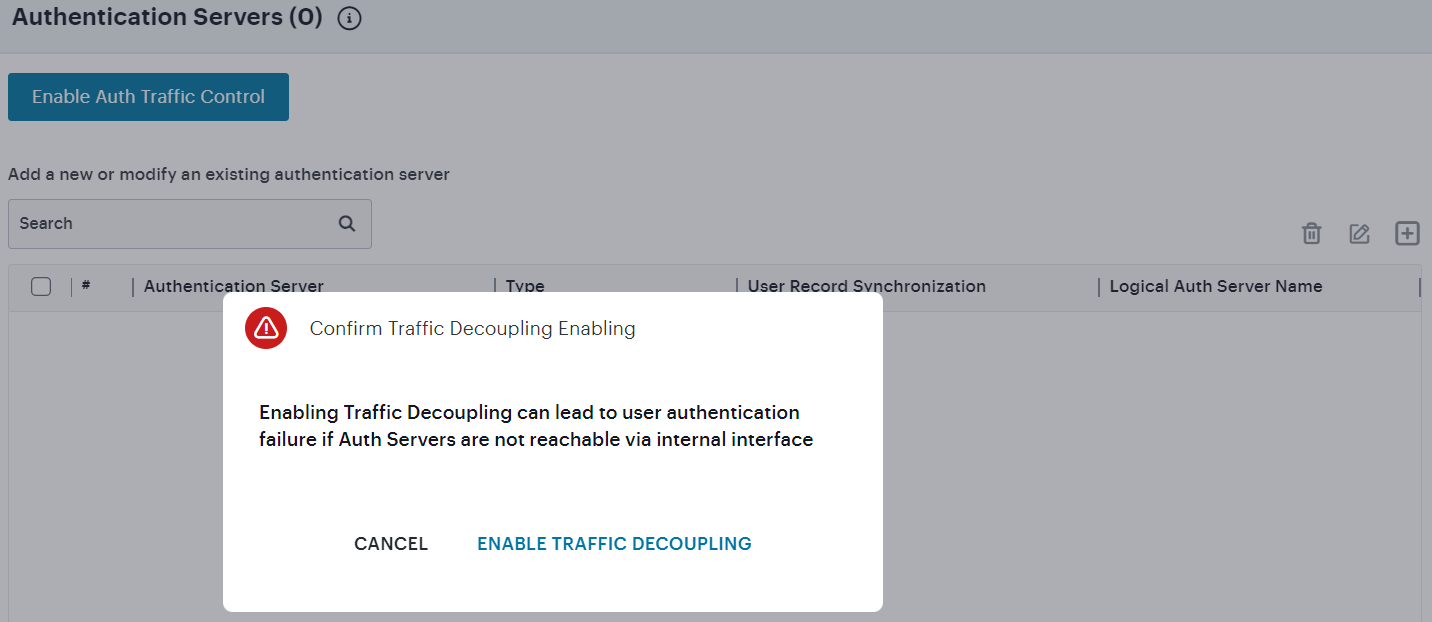Click the Confirm Traffic Decoupling Enabling dialog title

click(472, 328)
